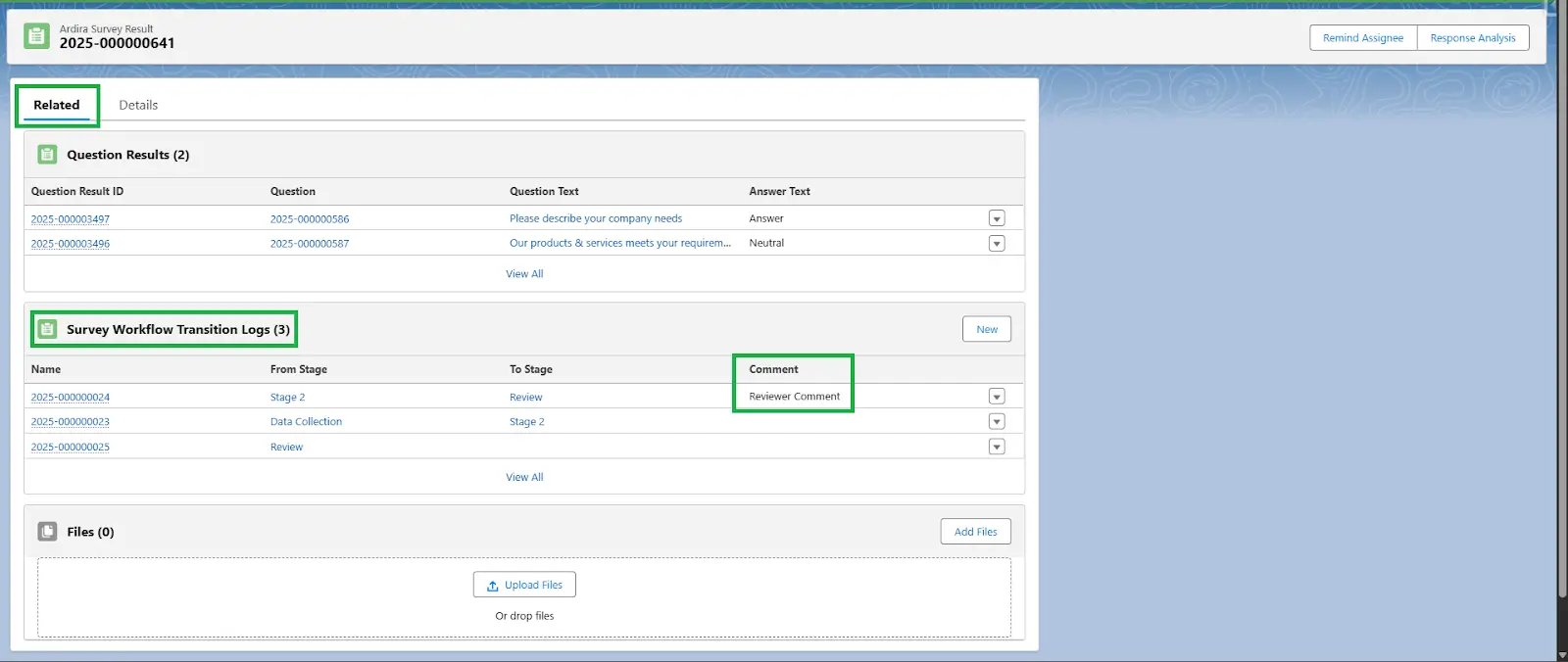The height and width of the screenshot is (662, 1568).
Task: Open question result 2025-000003496
Action: pos(71,244)
